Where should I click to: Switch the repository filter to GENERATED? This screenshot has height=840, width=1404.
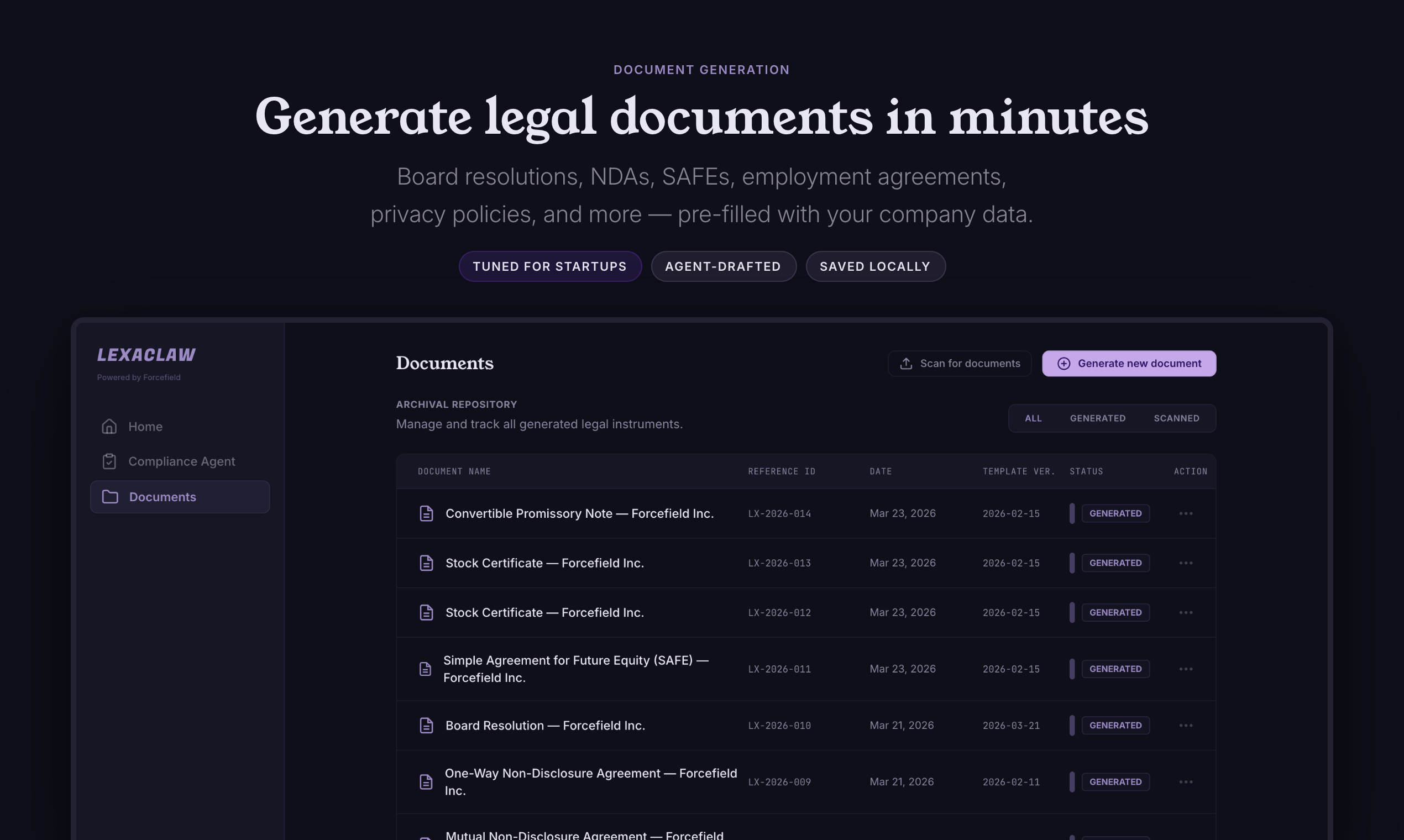pos(1097,418)
